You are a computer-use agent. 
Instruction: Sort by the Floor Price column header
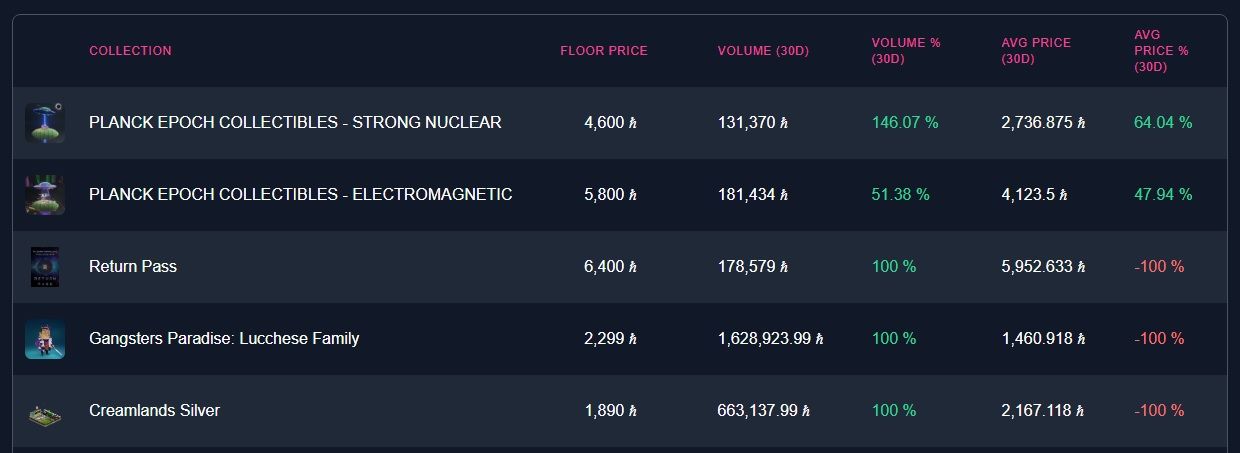603,51
